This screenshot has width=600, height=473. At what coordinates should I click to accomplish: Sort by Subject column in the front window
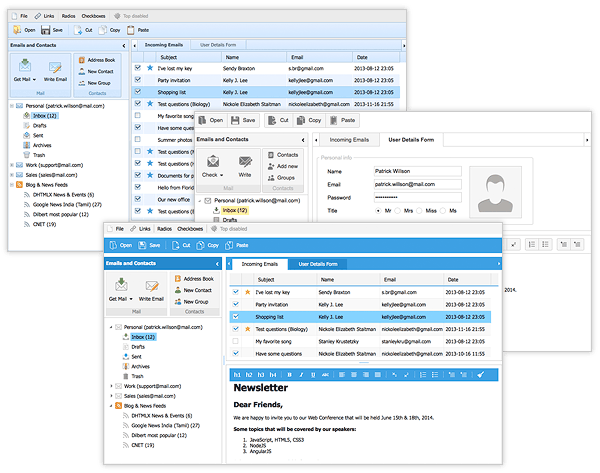coord(285,280)
